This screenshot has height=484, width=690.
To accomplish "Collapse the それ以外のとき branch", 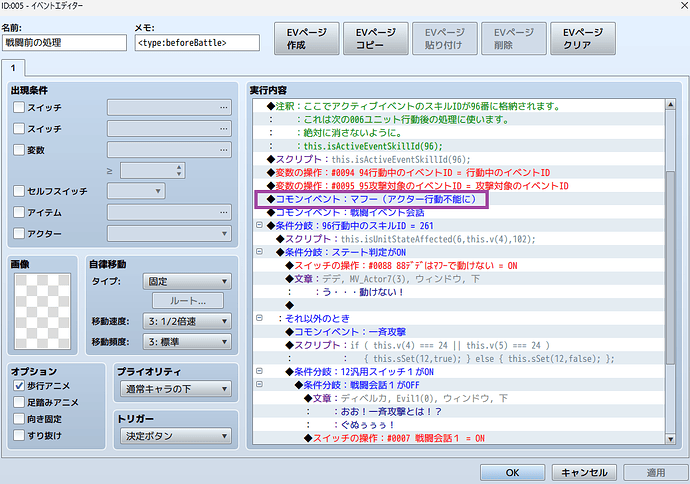I will point(260,318).
